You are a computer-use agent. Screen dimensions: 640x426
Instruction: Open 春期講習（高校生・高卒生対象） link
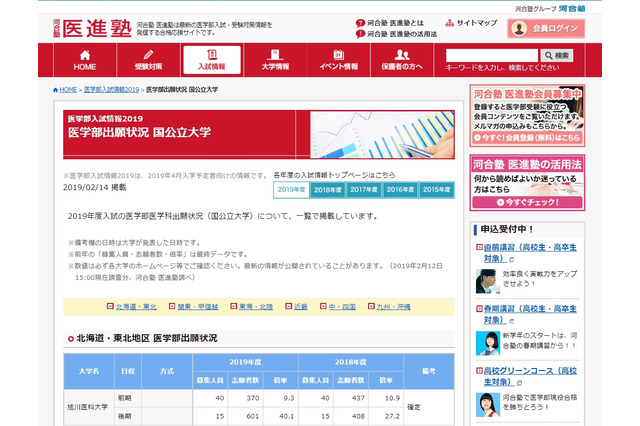pos(530,314)
